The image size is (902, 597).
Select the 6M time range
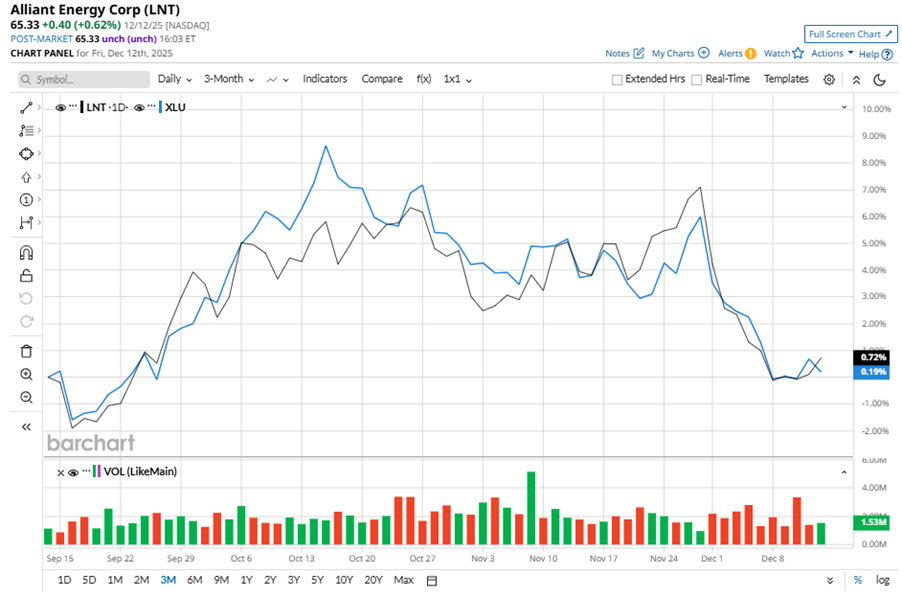click(x=194, y=580)
